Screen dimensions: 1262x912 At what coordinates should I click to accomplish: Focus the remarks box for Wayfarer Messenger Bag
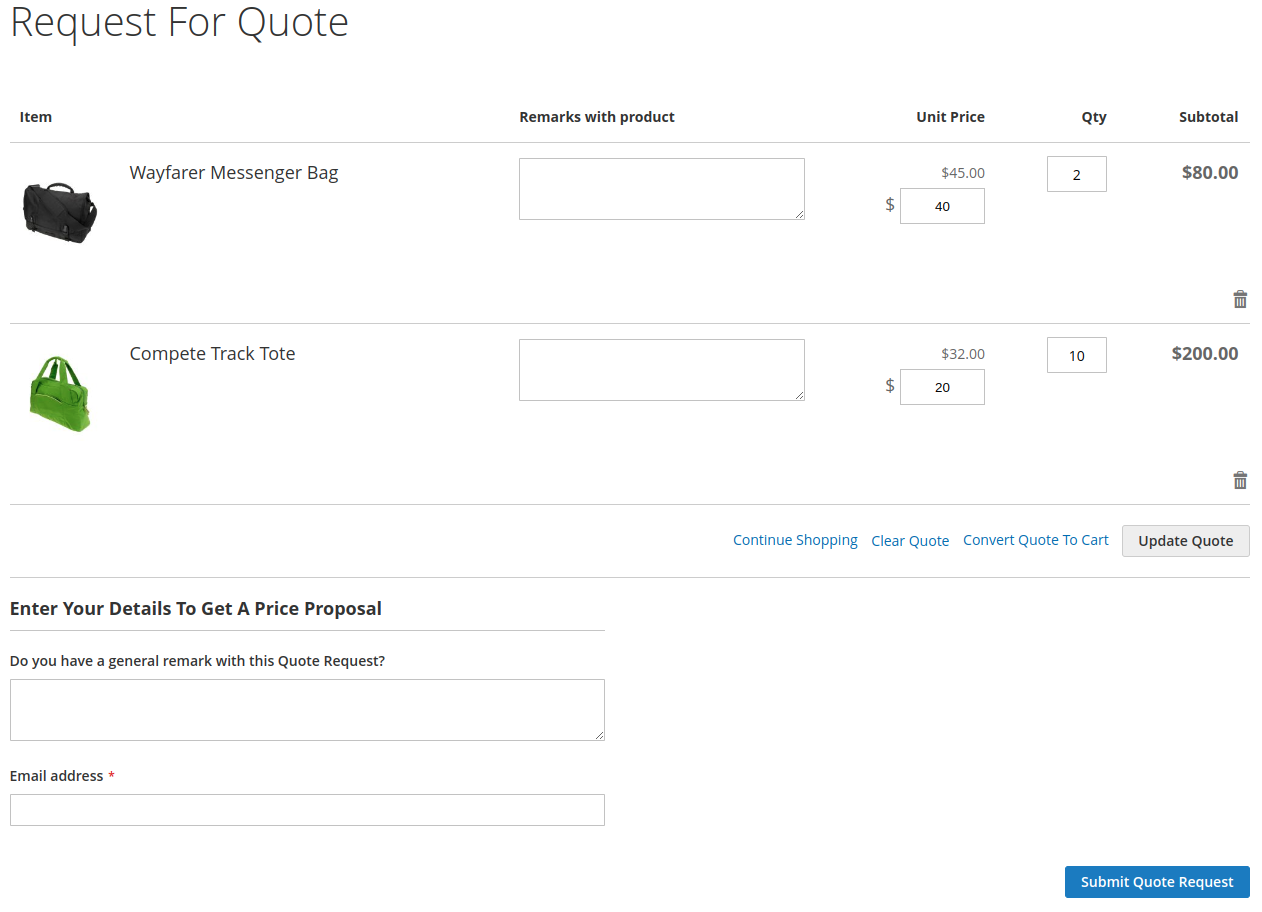tap(662, 189)
